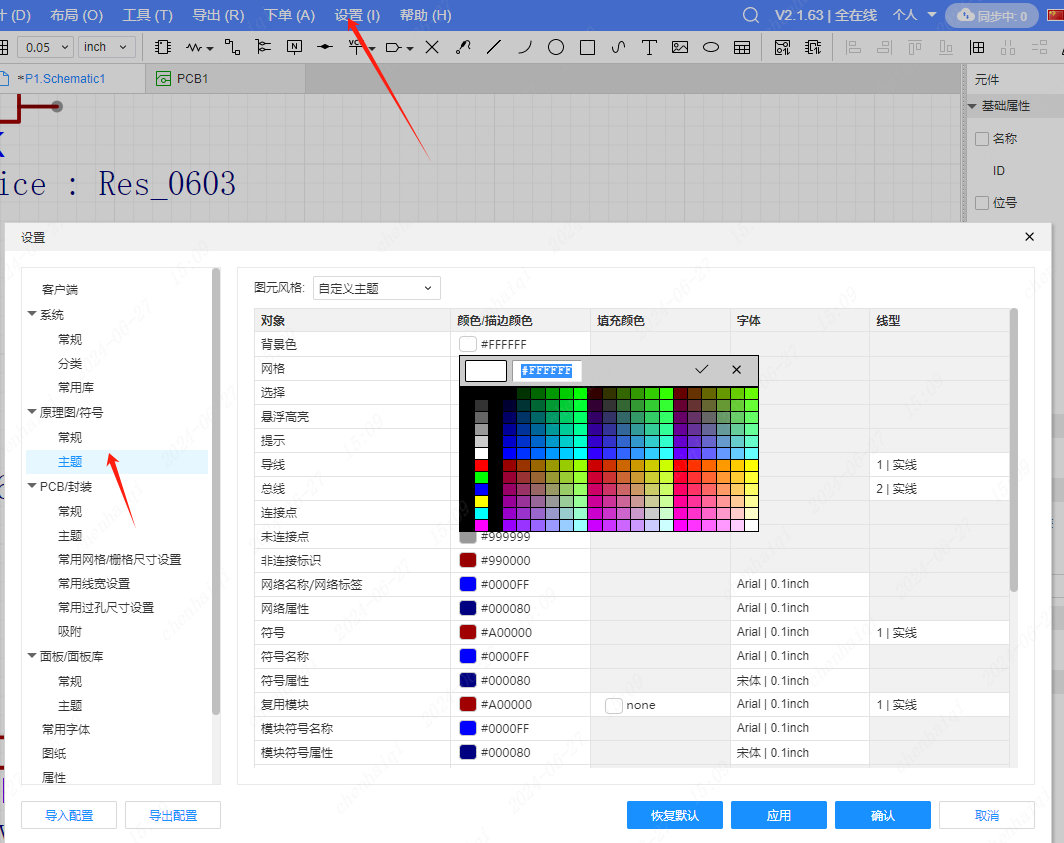Viewport: 1064px width, 843px height.
Task: Collapse the PCB/封装 tree section
Action: pos(32,487)
